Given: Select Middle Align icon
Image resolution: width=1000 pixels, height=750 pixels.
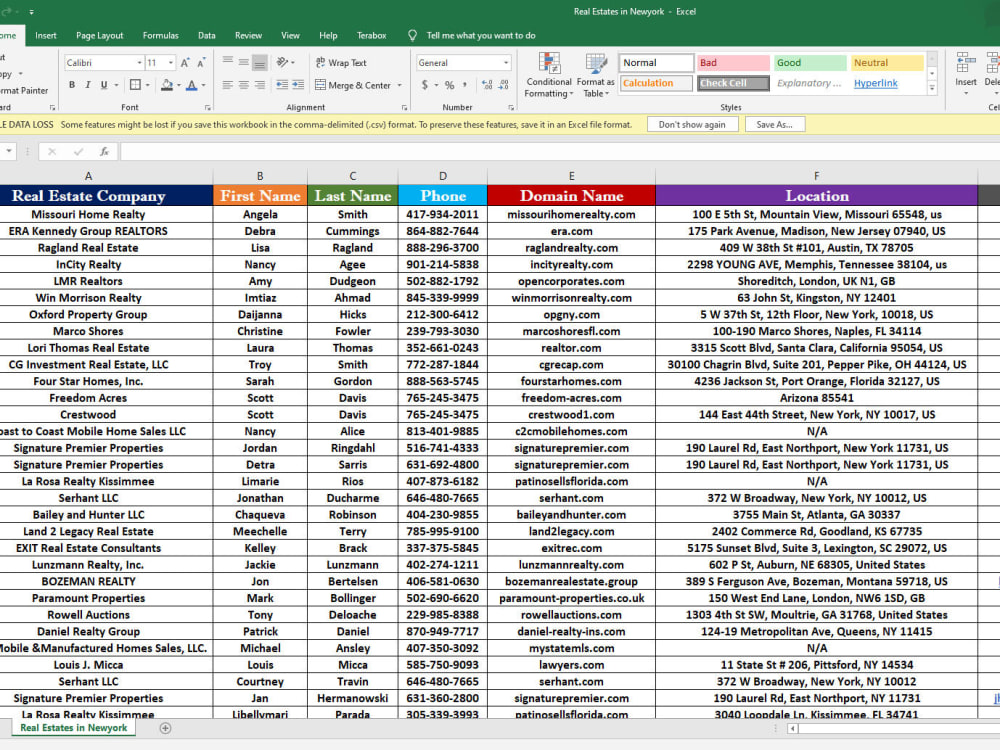Looking at the screenshot, I should coord(244,62).
